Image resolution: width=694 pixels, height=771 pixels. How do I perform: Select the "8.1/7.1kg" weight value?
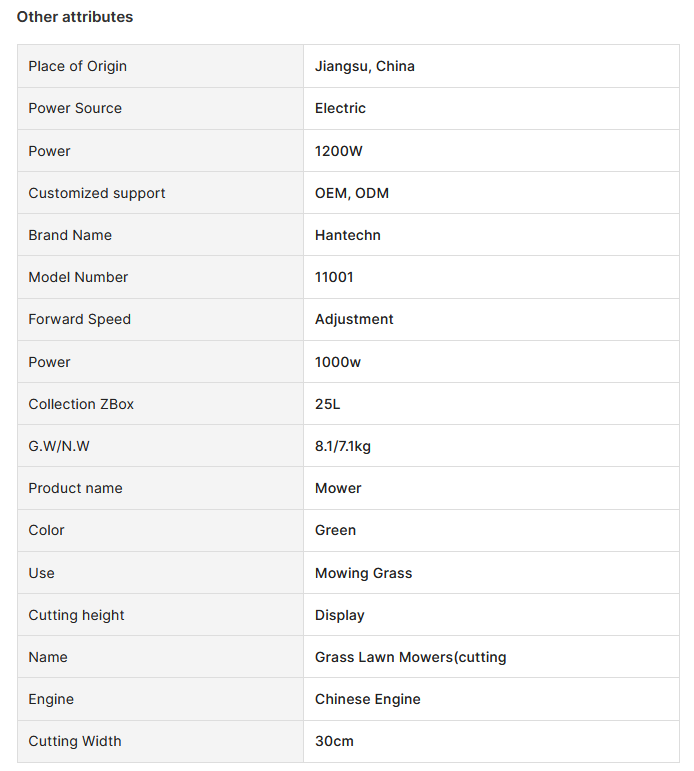[343, 446]
